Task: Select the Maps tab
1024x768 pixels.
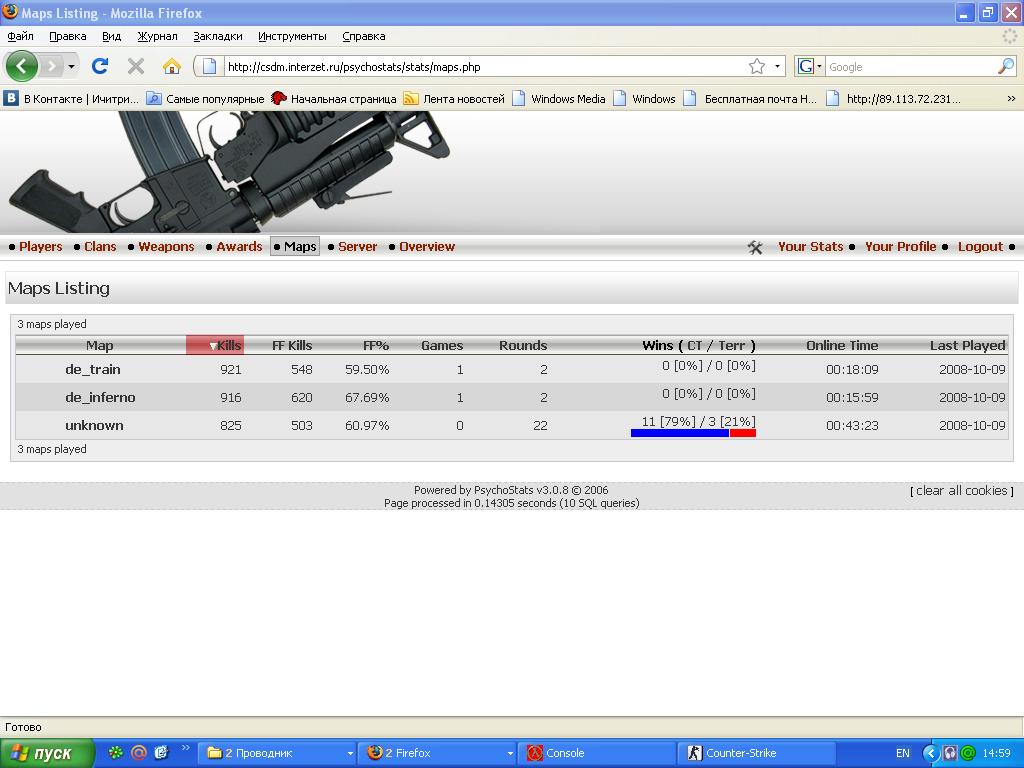Action: 295,246
